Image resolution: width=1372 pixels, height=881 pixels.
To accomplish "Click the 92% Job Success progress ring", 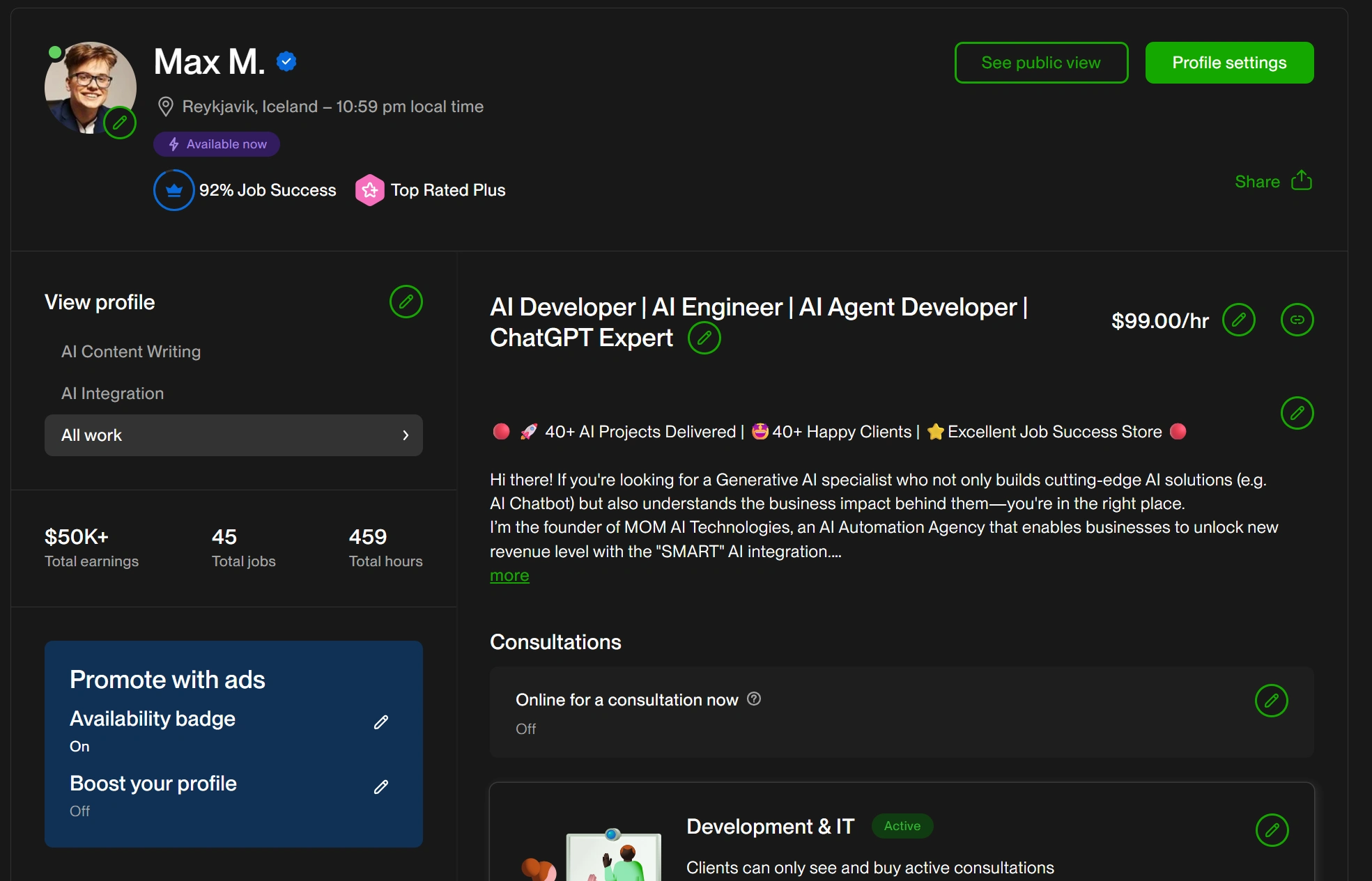I will tap(174, 190).
